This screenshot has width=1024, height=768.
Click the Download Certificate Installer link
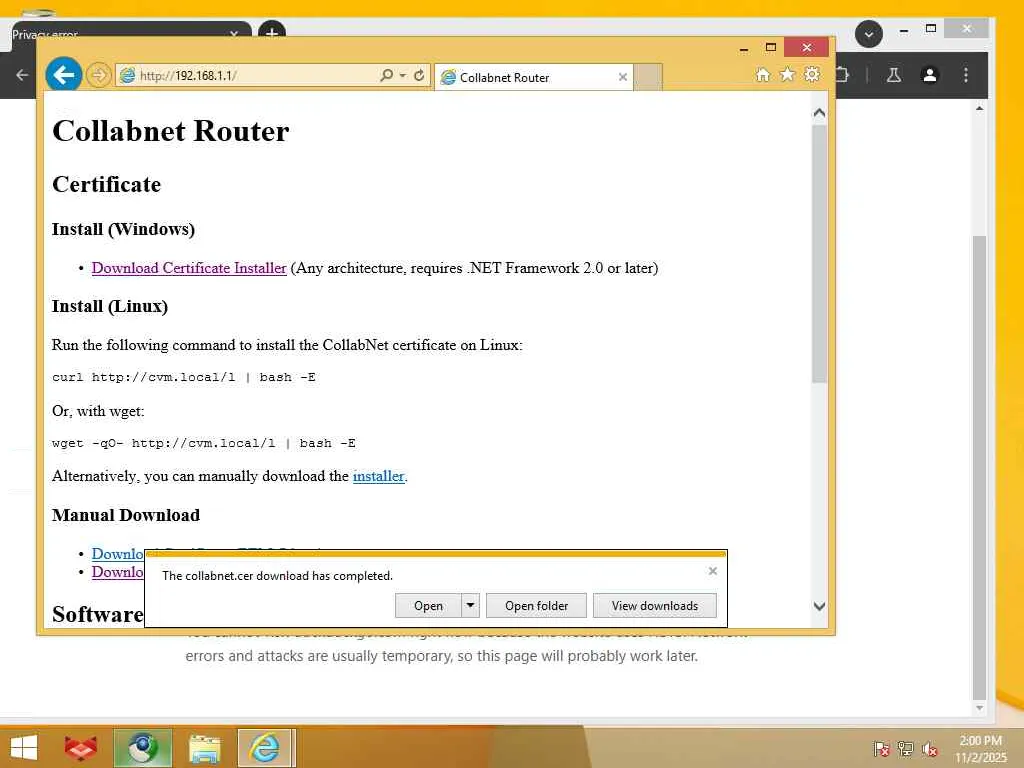[189, 268]
